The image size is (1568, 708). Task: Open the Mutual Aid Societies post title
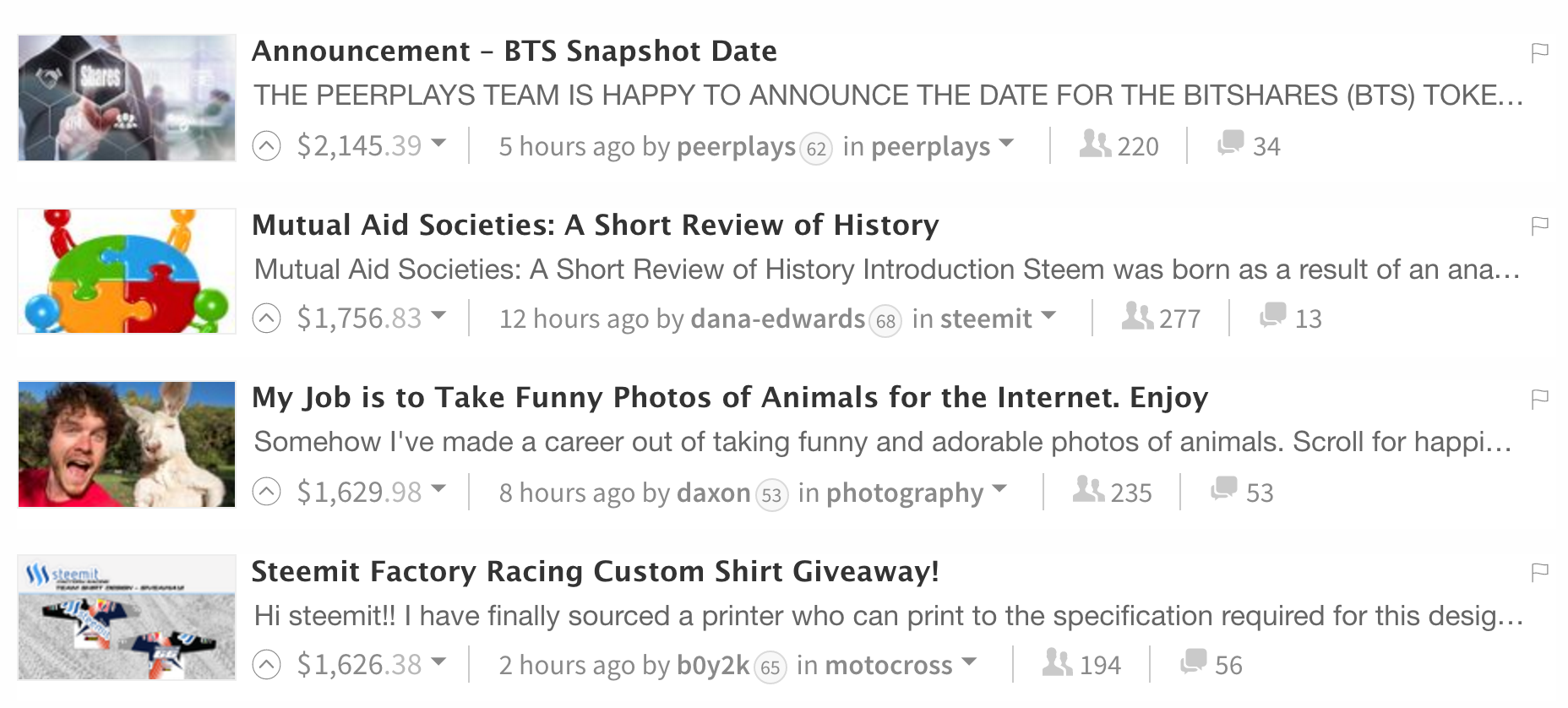click(x=596, y=226)
